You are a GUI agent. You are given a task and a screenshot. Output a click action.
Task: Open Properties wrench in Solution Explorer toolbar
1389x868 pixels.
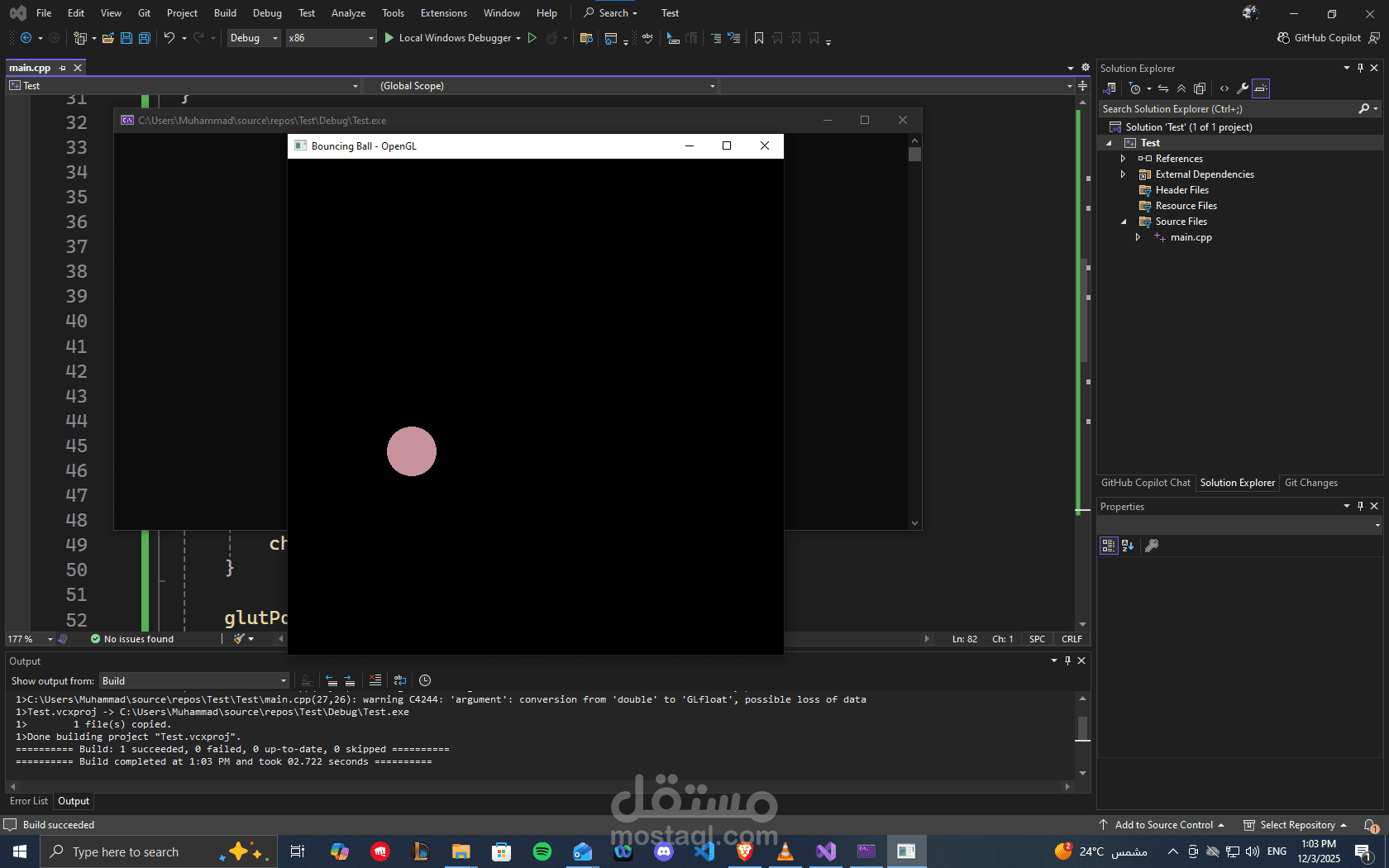pyautogui.click(x=1243, y=88)
